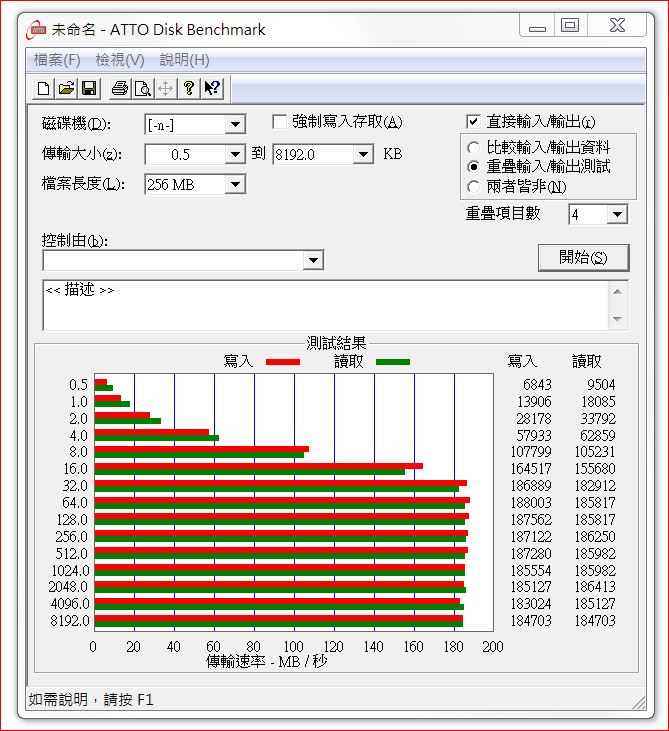Click the yellow question mark About icon
This screenshot has height=731, width=669.
189,88
